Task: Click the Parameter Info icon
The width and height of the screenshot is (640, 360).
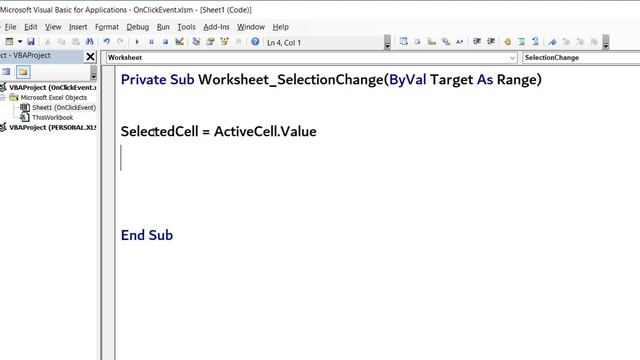Action: (446, 42)
